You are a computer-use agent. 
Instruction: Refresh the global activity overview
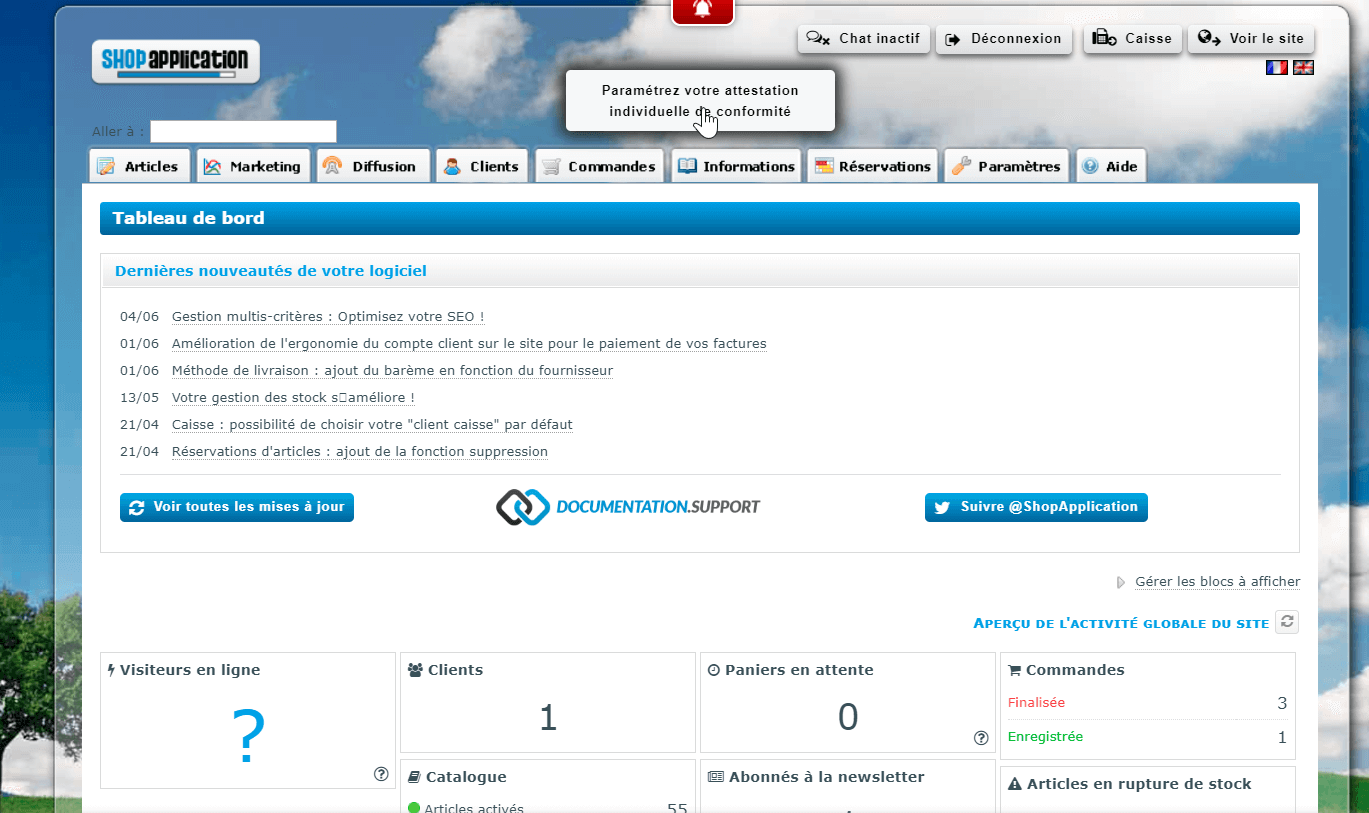1288,622
